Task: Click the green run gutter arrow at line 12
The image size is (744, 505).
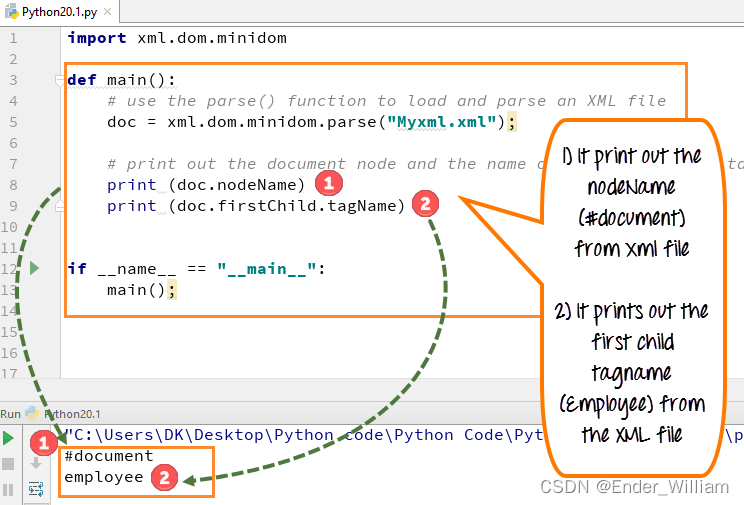Action: pyautogui.click(x=34, y=269)
